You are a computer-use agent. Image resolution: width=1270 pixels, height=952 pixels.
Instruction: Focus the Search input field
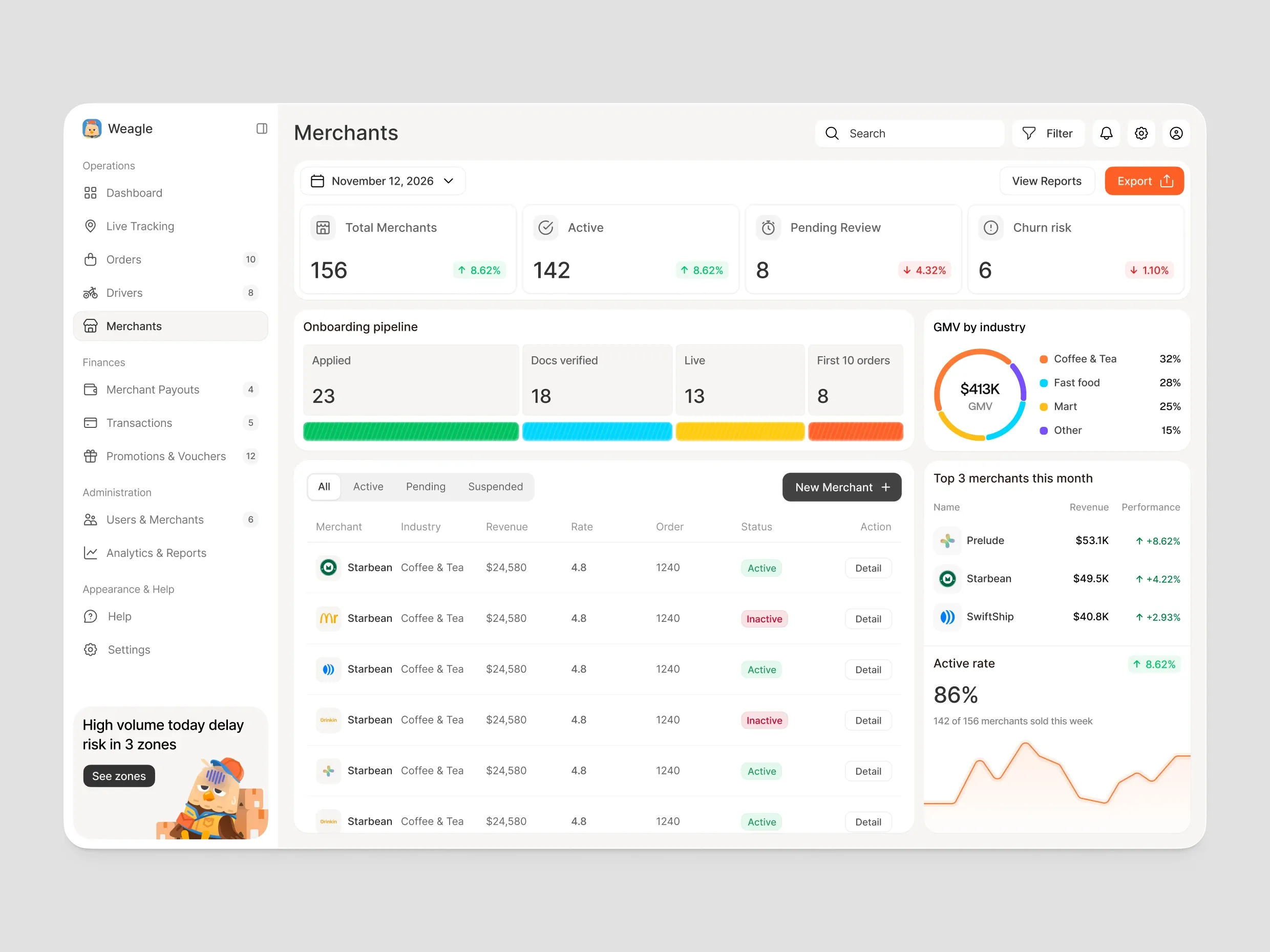pos(909,134)
